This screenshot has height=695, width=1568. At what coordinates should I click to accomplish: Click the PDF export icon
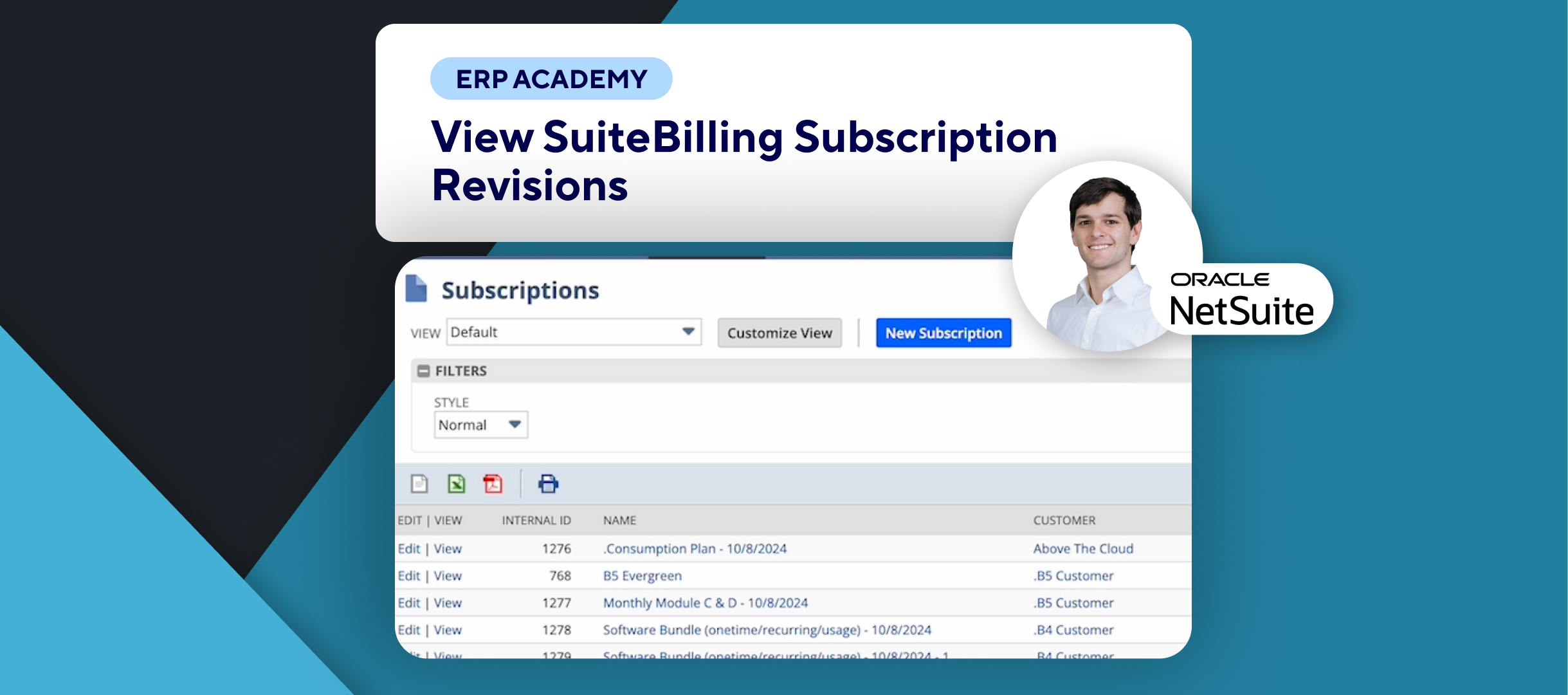[x=493, y=483]
